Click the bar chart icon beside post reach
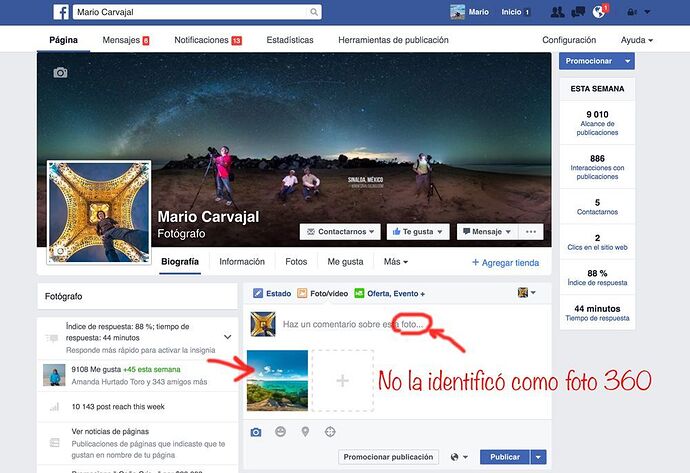 pyautogui.click(x=54, y=407)
